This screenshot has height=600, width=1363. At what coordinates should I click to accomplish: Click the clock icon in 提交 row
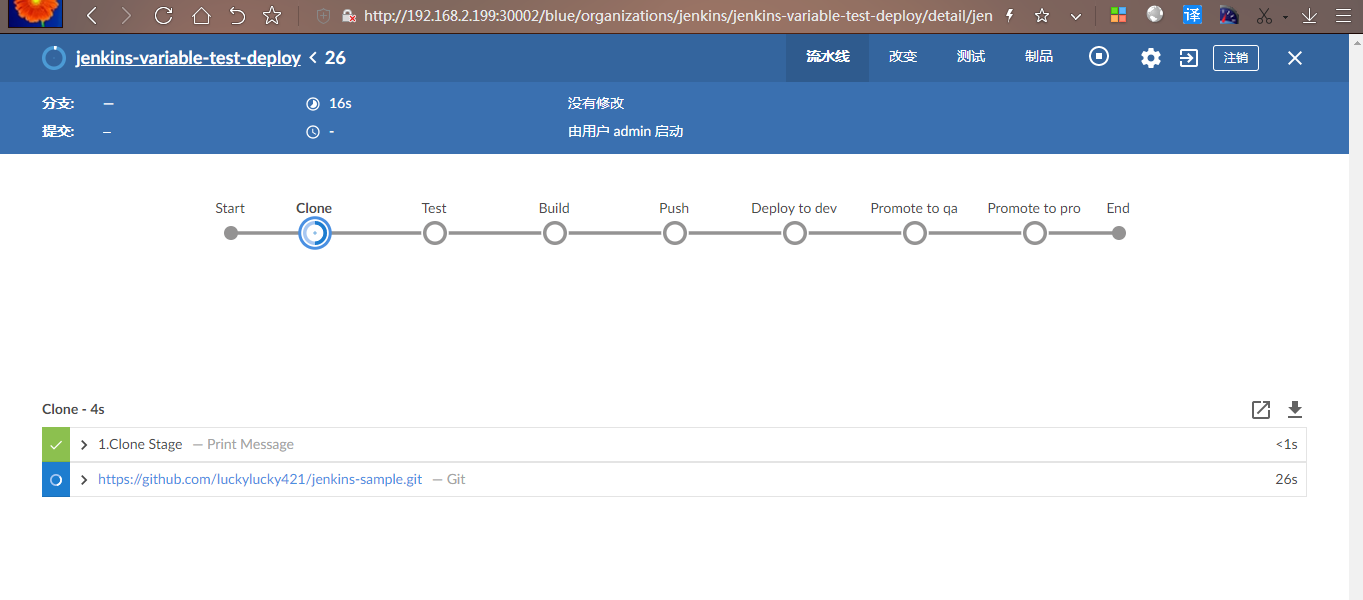point(312,132)
